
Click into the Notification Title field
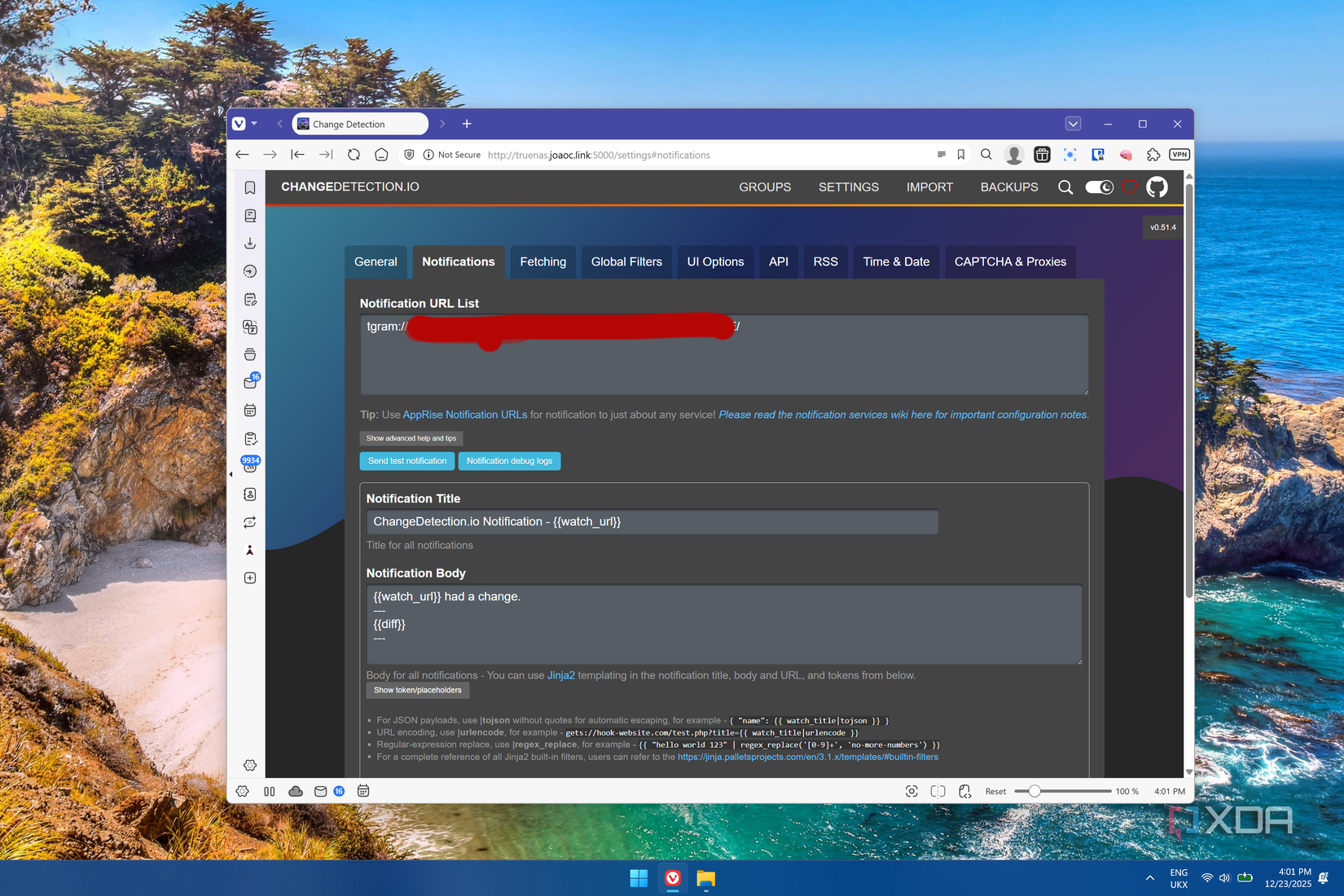pos(652,522)
